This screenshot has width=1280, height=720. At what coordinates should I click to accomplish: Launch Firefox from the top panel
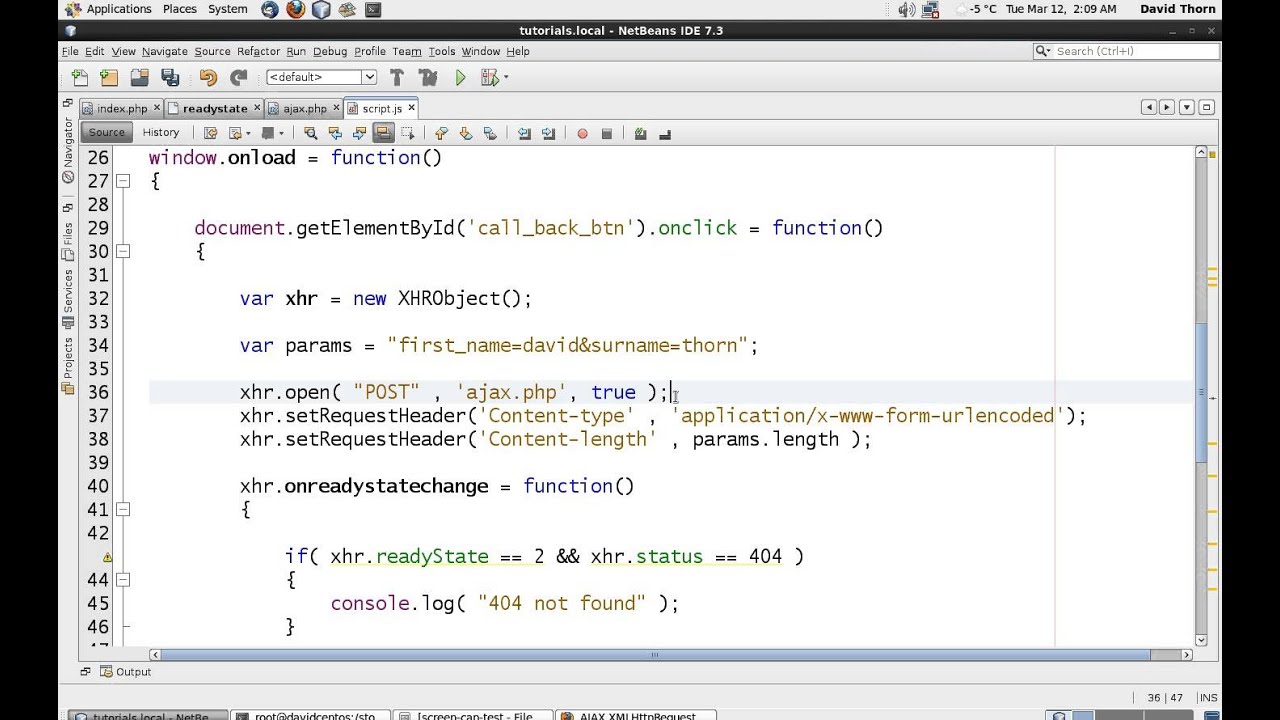pos(295,9)
